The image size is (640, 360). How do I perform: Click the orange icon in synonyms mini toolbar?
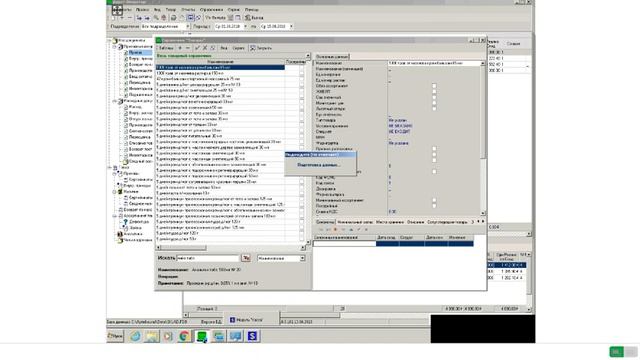(x=336, y=229)
